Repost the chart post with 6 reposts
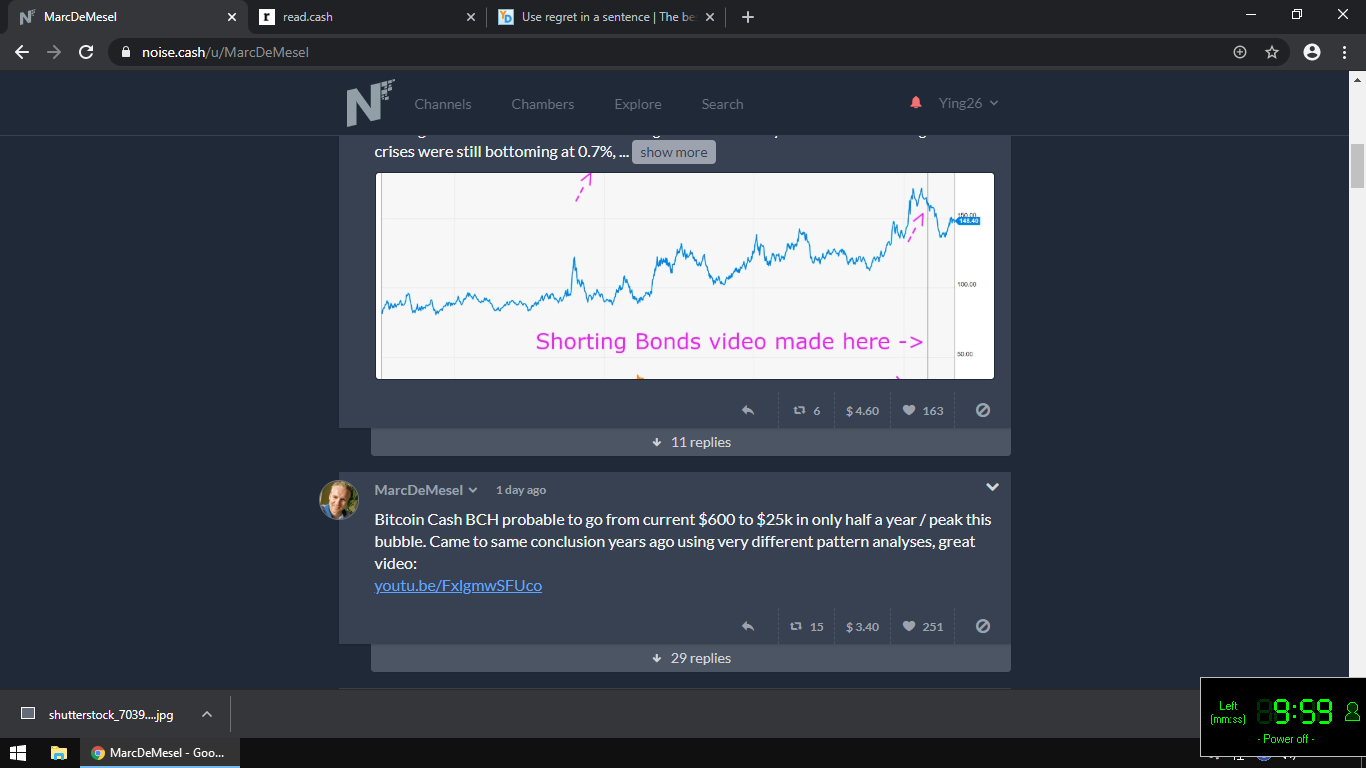Image resolution: width=1366 pixels, height=768 pixels. click(807, 410)
